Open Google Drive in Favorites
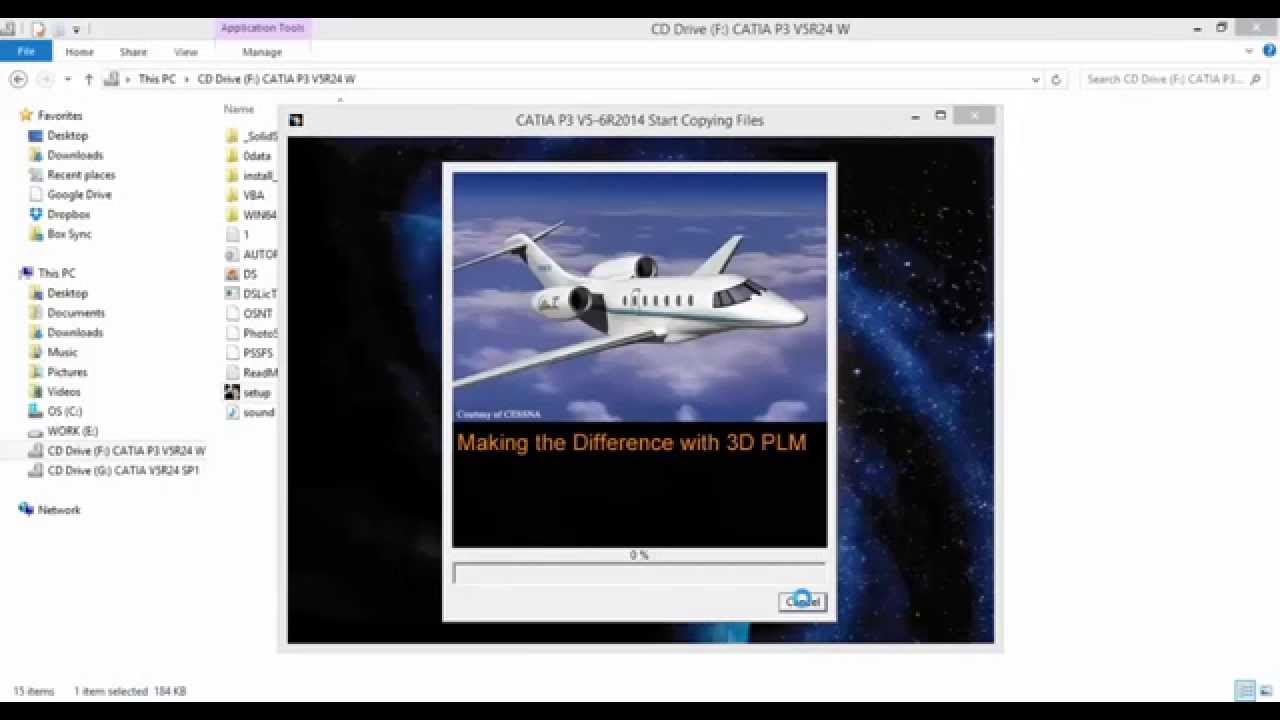 pyautogui.click(x=79, y=195)
